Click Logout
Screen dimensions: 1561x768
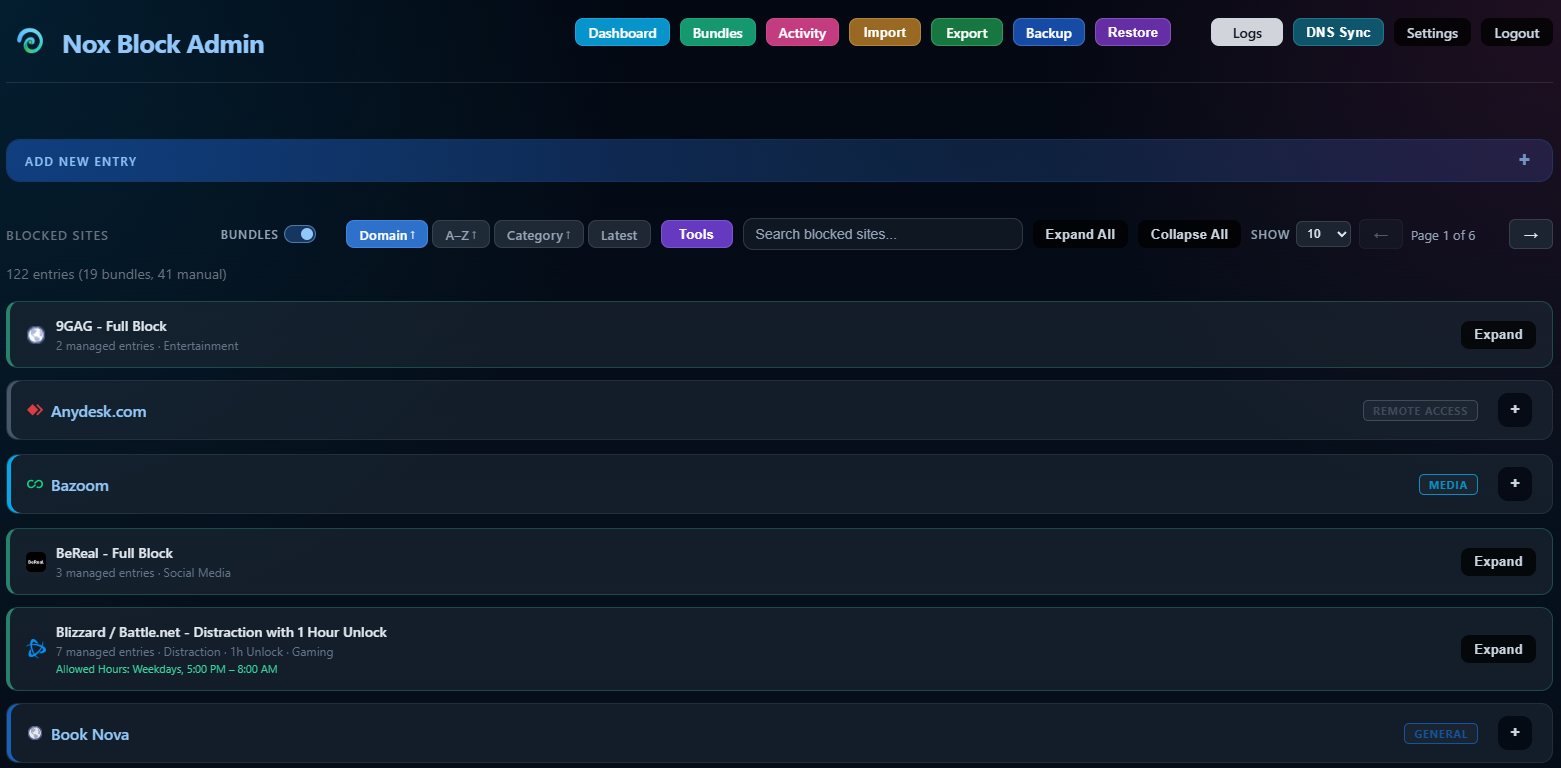tap(1517, 32)
